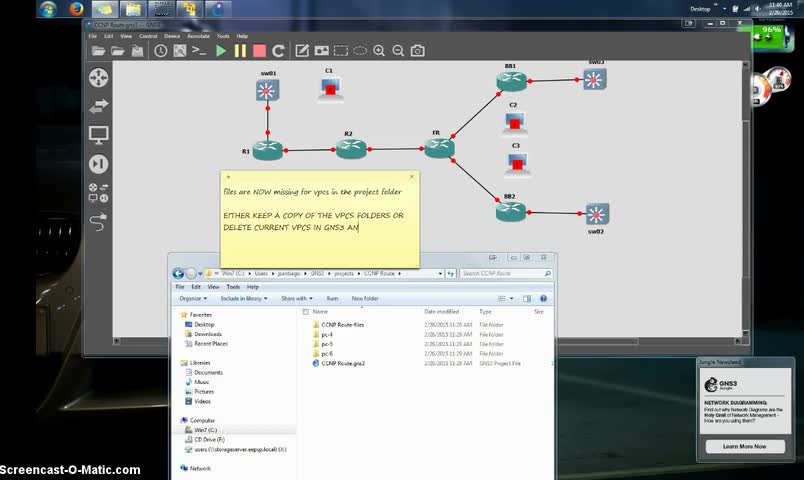Go back with Explorer Back arrow
Screen dimensions: 804x480
[178, 274]
